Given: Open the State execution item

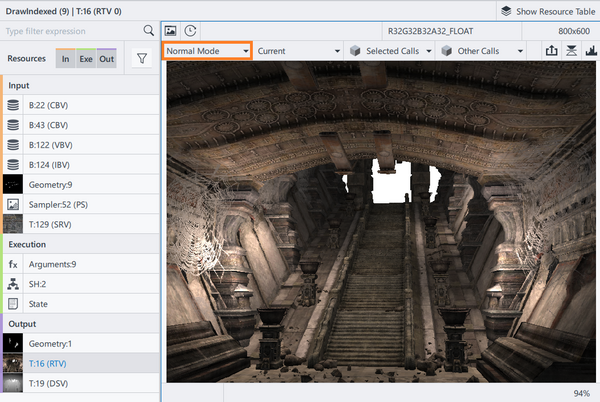Looking at the screenshot, I should [x=39, y=303].
